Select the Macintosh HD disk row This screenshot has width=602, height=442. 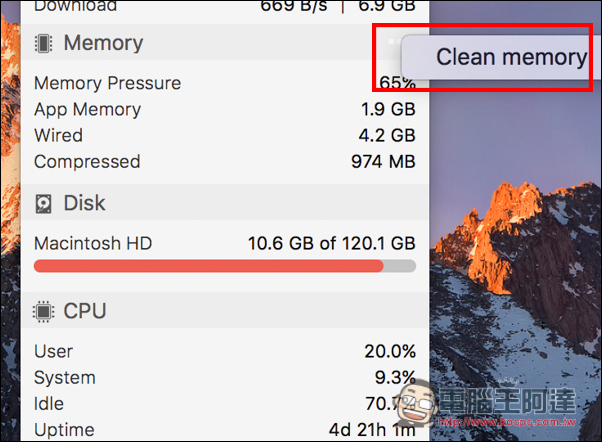[x=225, y=243]
